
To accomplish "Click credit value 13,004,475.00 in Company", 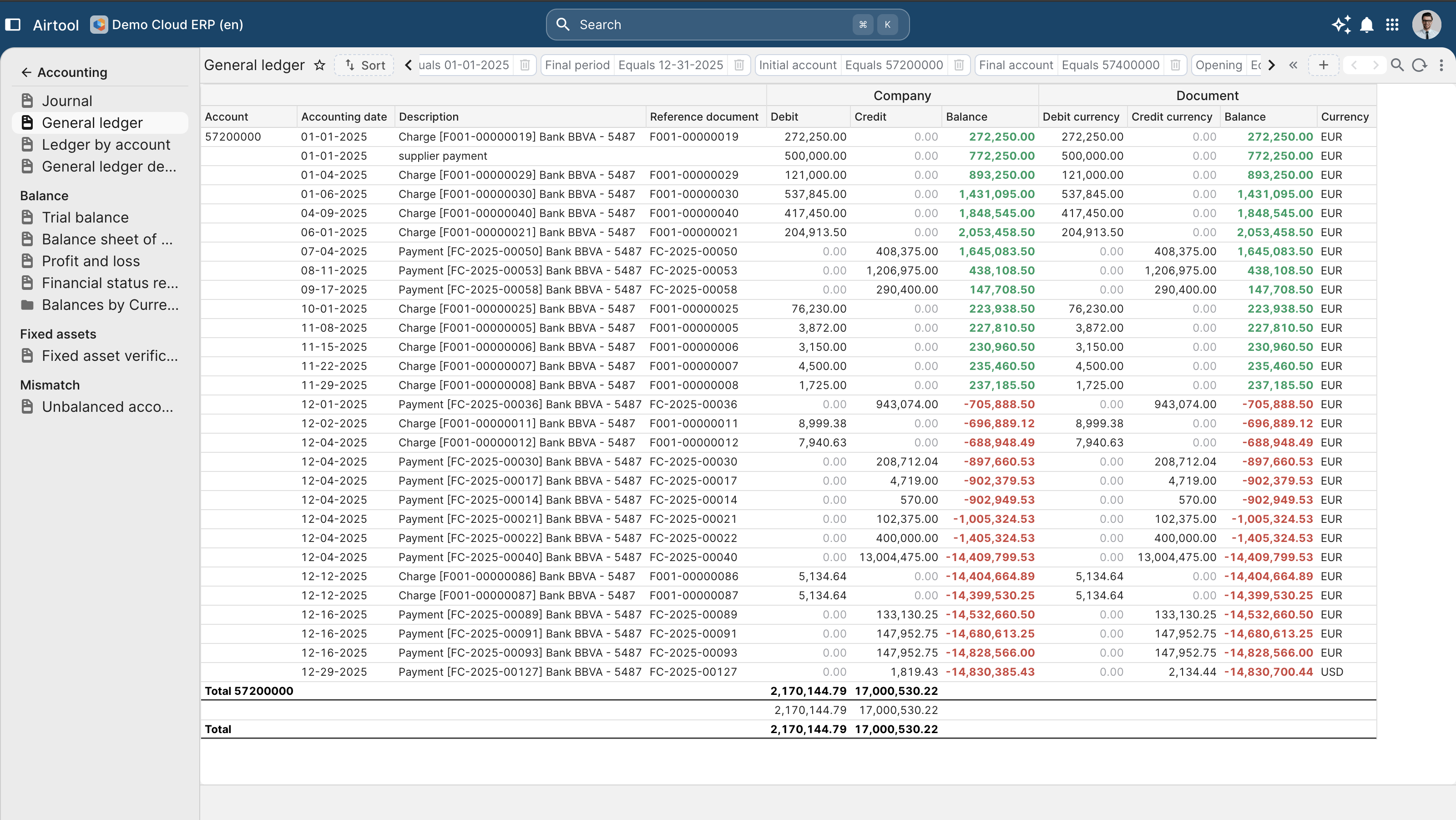I will pyautogui.click(x=898, y=557).
